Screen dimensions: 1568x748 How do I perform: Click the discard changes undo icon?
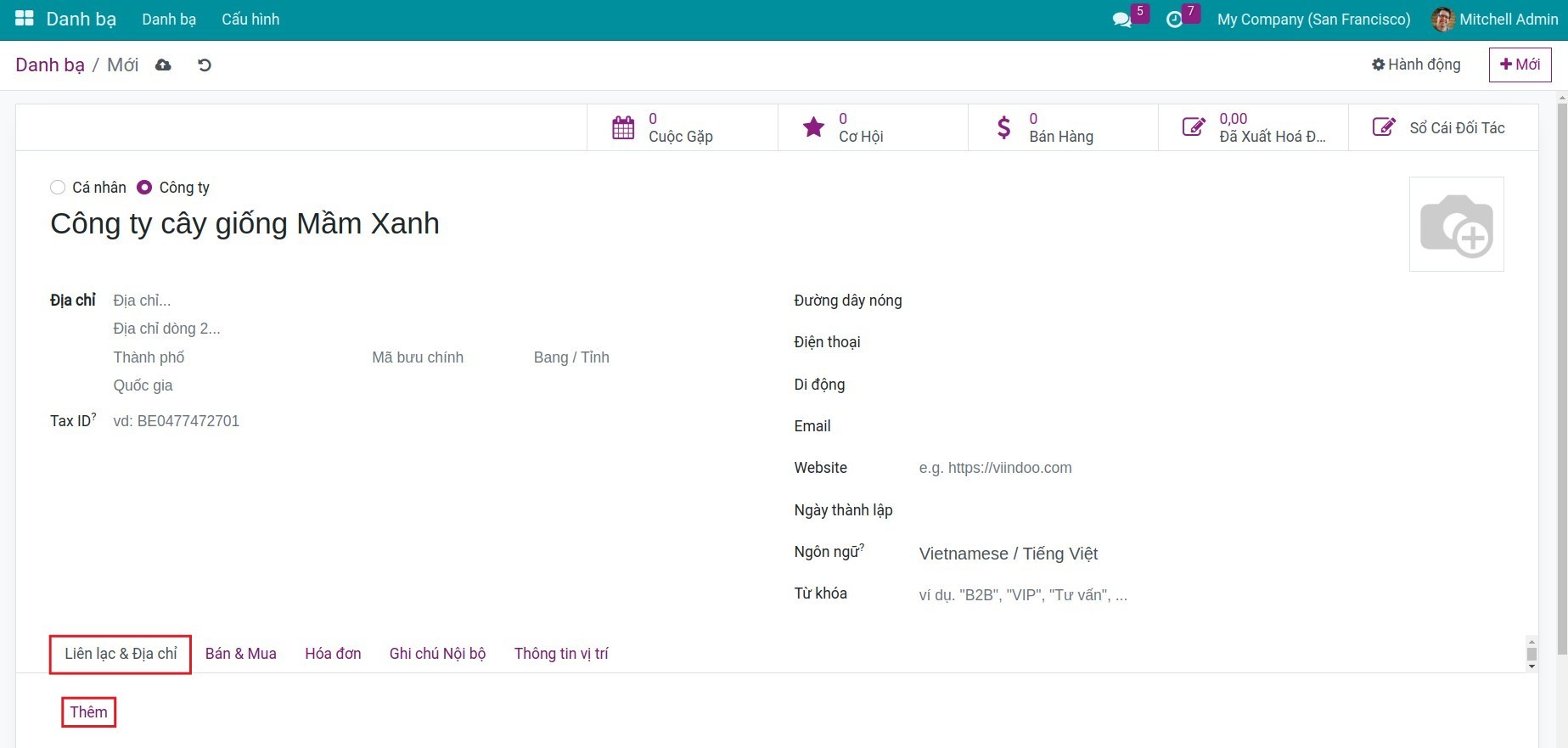tap(205, 65)
